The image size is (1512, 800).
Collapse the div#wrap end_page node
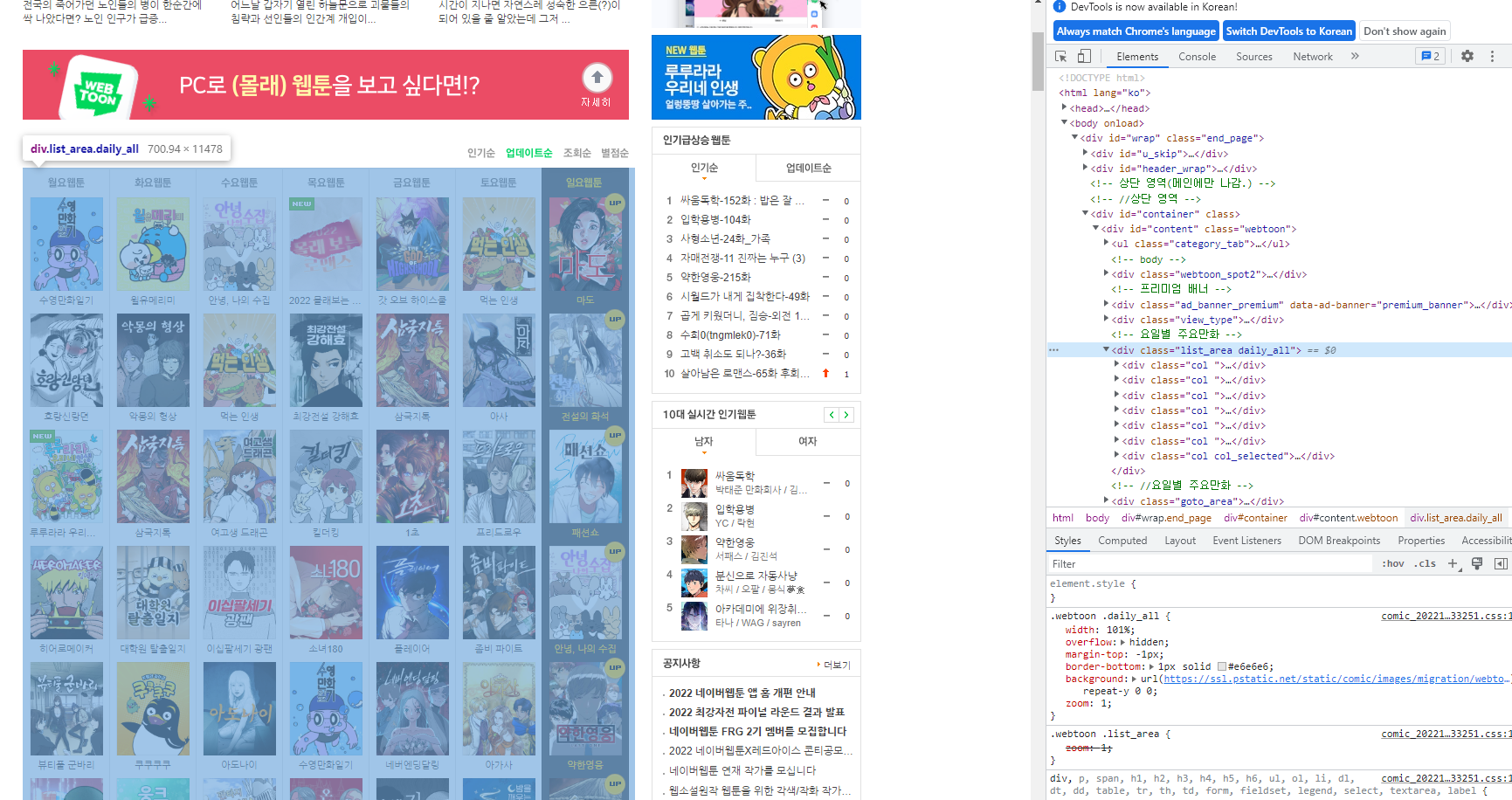click(x=1074, y=137)
